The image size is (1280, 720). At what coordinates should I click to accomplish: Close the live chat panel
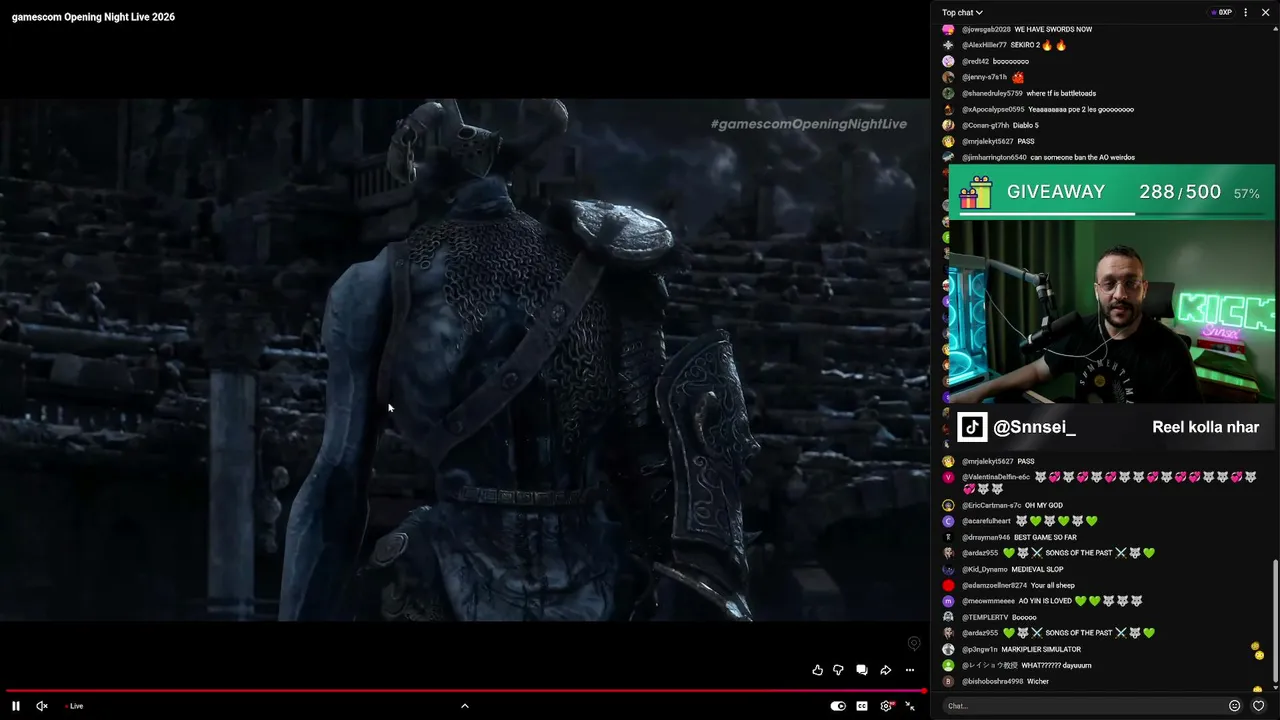(x=1265, y=13)
